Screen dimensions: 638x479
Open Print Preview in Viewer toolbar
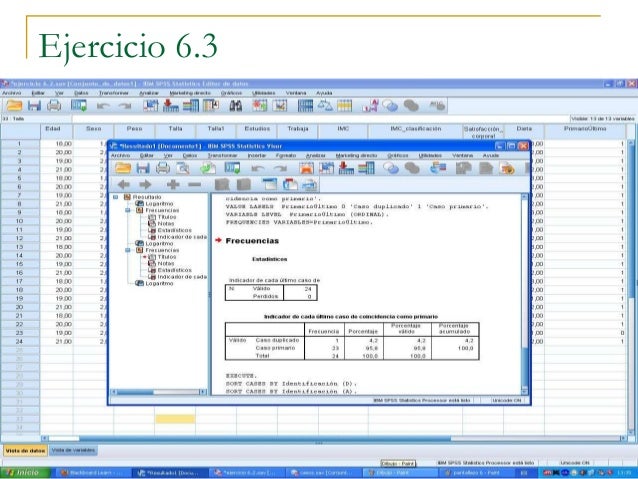183,168
